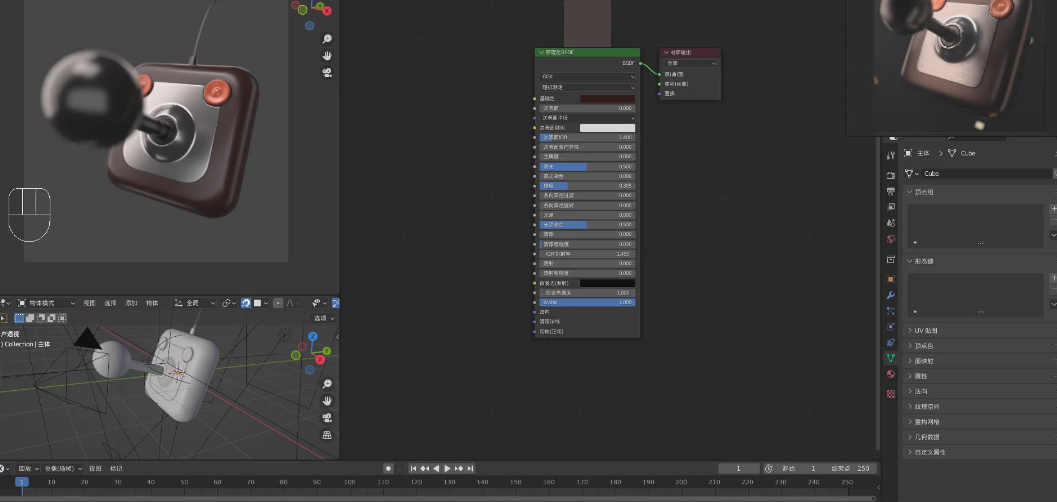Click the zoom magnifier in the upper viewport
This screenshot has height=502, width=1057.
pos(327,39)
